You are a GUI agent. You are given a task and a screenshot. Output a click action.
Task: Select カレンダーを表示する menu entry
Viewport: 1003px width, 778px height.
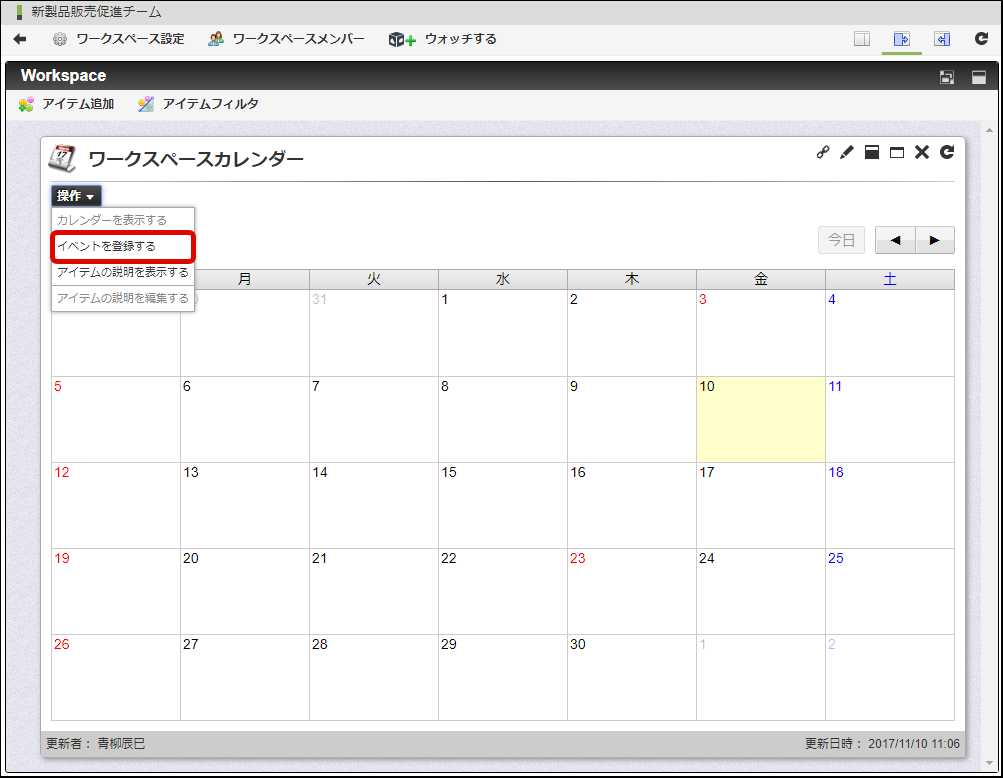tap(123, 220)
